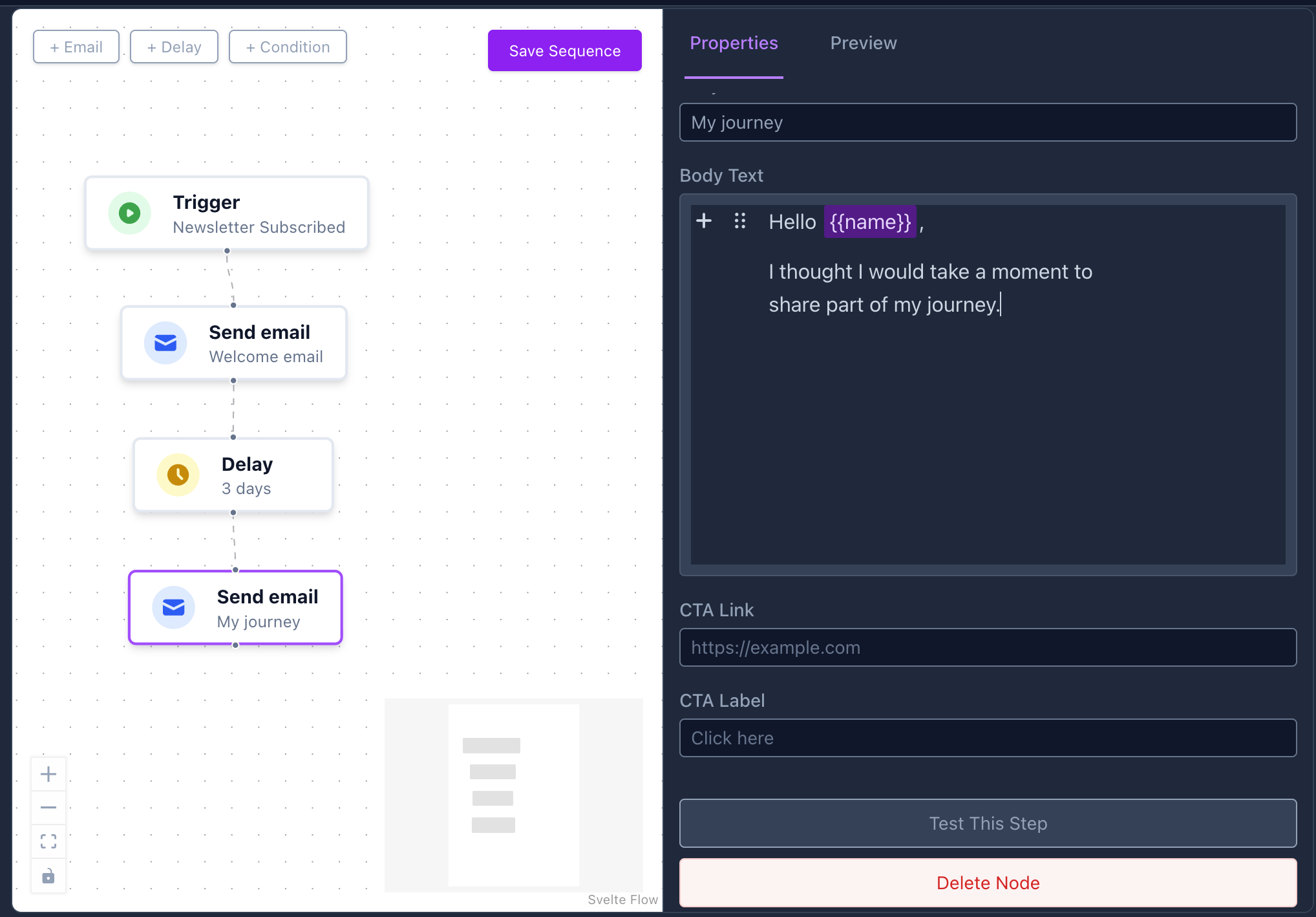Click the mail icon on Welcome email node
The image size is (1316, 917).
click(x=165, y=343)
